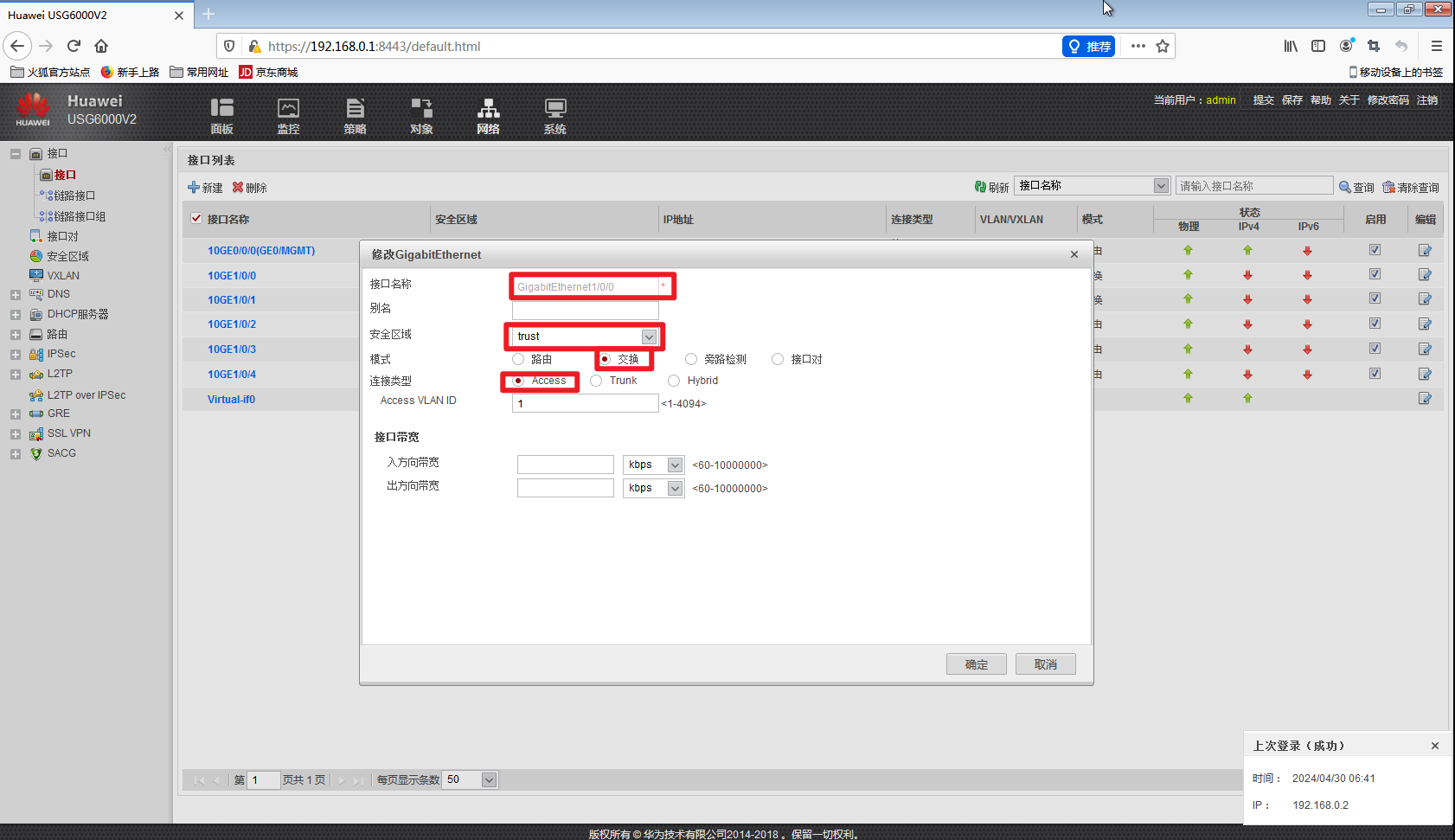Open the 系统 system section
Screen dimensions: 1455x840
554,114
